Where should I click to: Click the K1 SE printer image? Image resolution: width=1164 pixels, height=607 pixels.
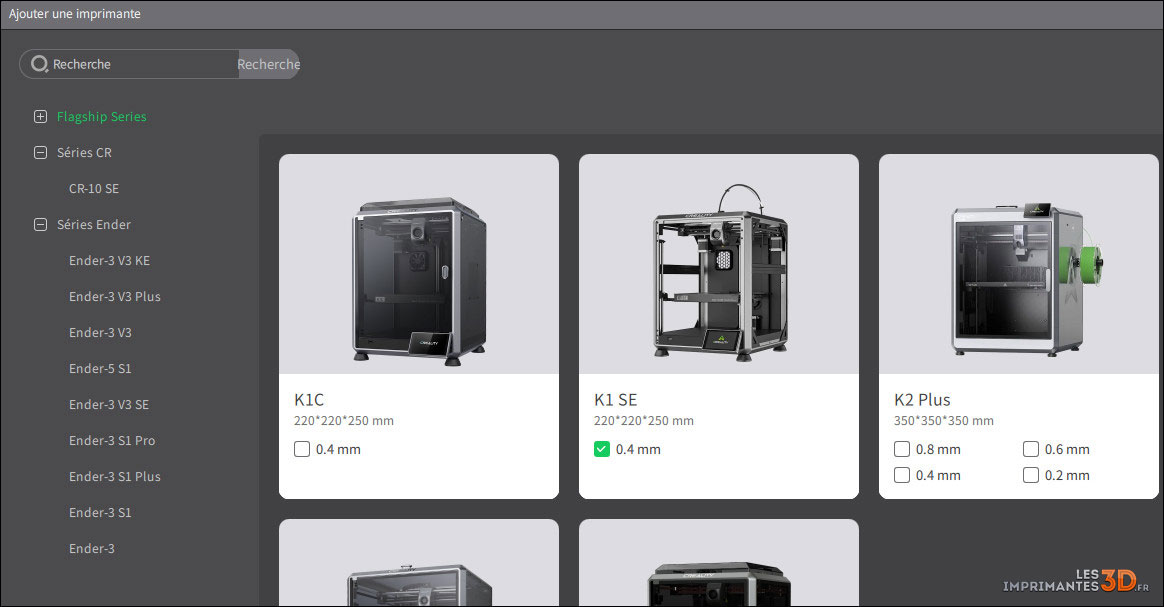click(x=719, y=264)
